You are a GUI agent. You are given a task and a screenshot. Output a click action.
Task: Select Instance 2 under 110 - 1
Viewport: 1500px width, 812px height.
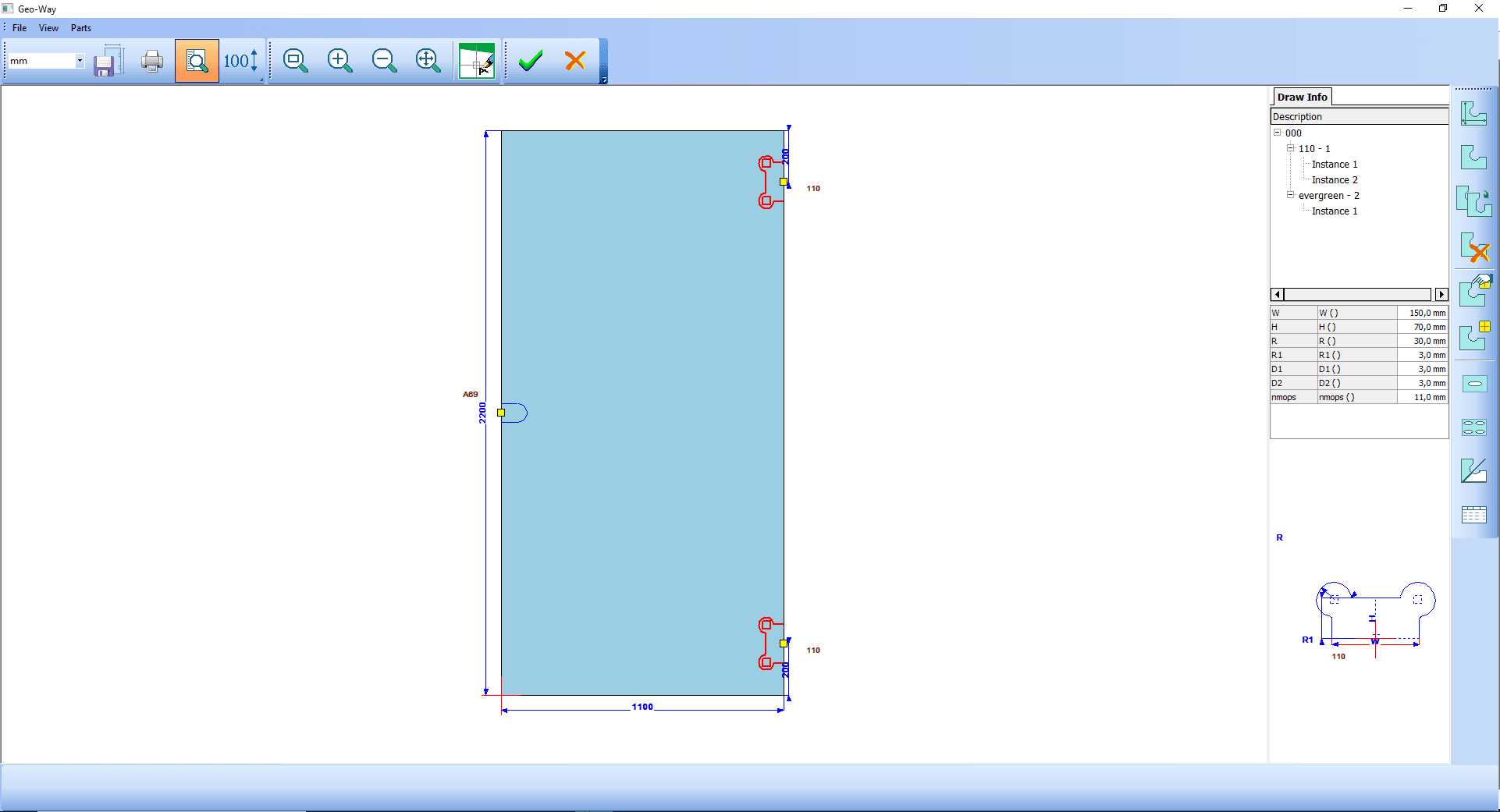click(x=1335, y=180)
